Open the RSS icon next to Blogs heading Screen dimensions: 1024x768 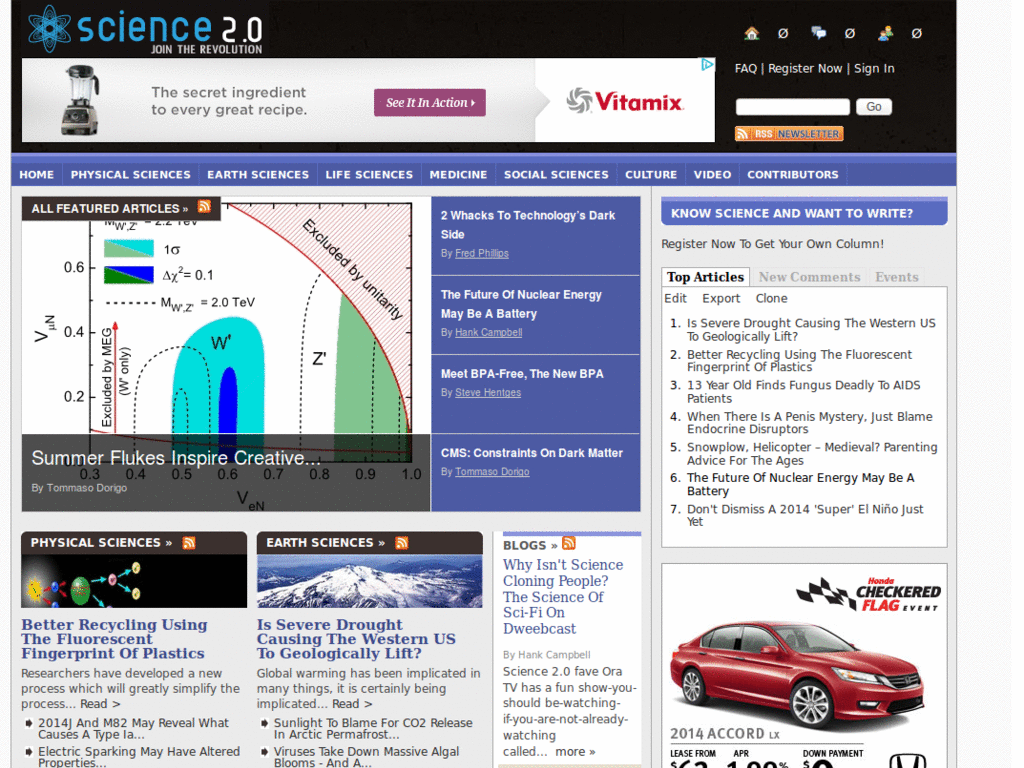(568, 544)
